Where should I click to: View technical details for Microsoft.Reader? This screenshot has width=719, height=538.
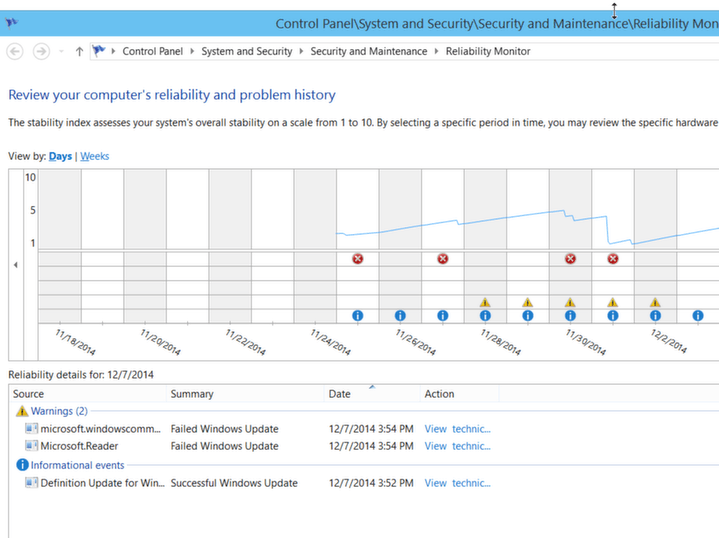(x=457, y=446)
